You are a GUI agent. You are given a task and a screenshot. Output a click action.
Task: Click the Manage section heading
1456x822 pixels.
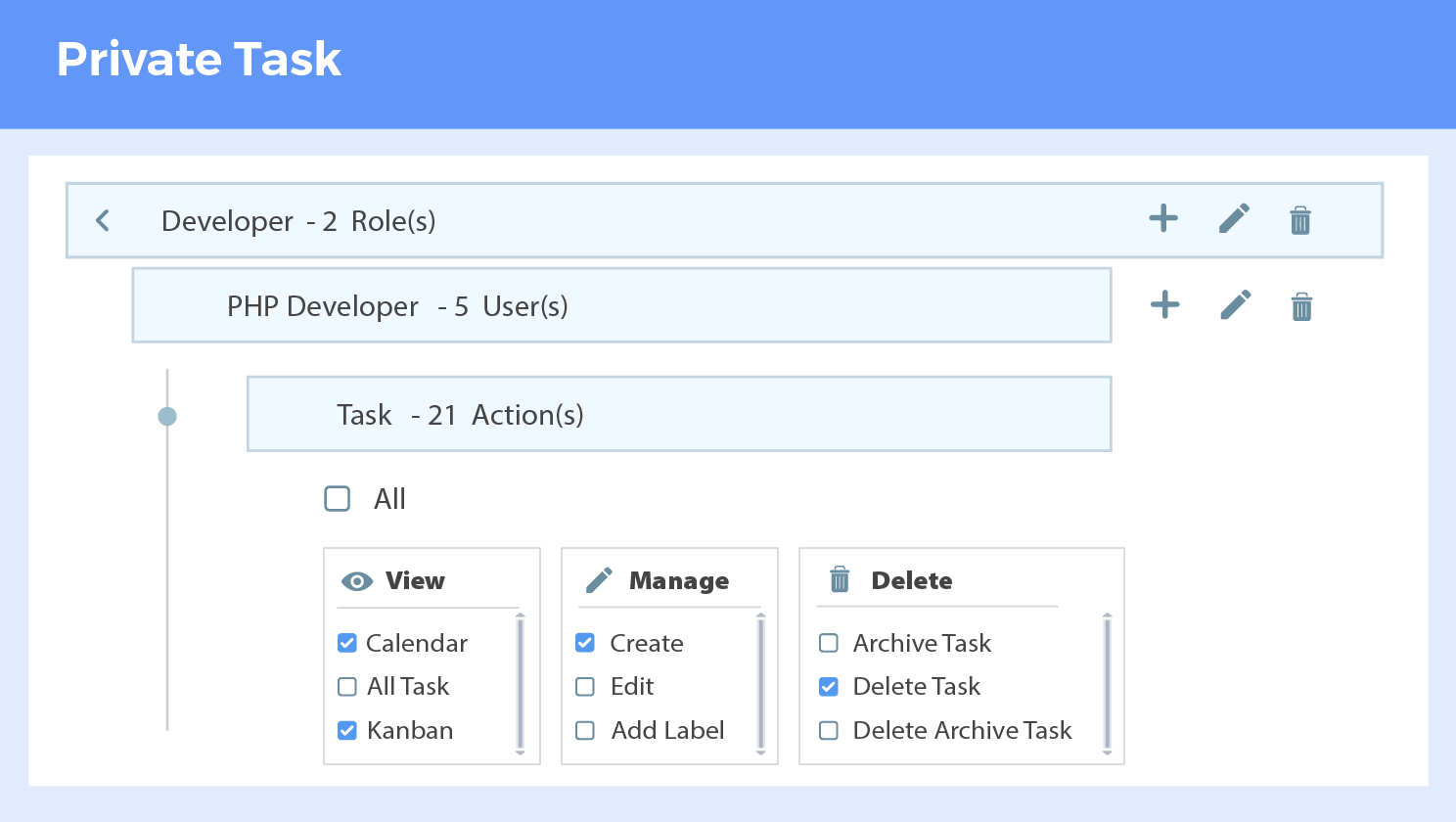(679, 581)
